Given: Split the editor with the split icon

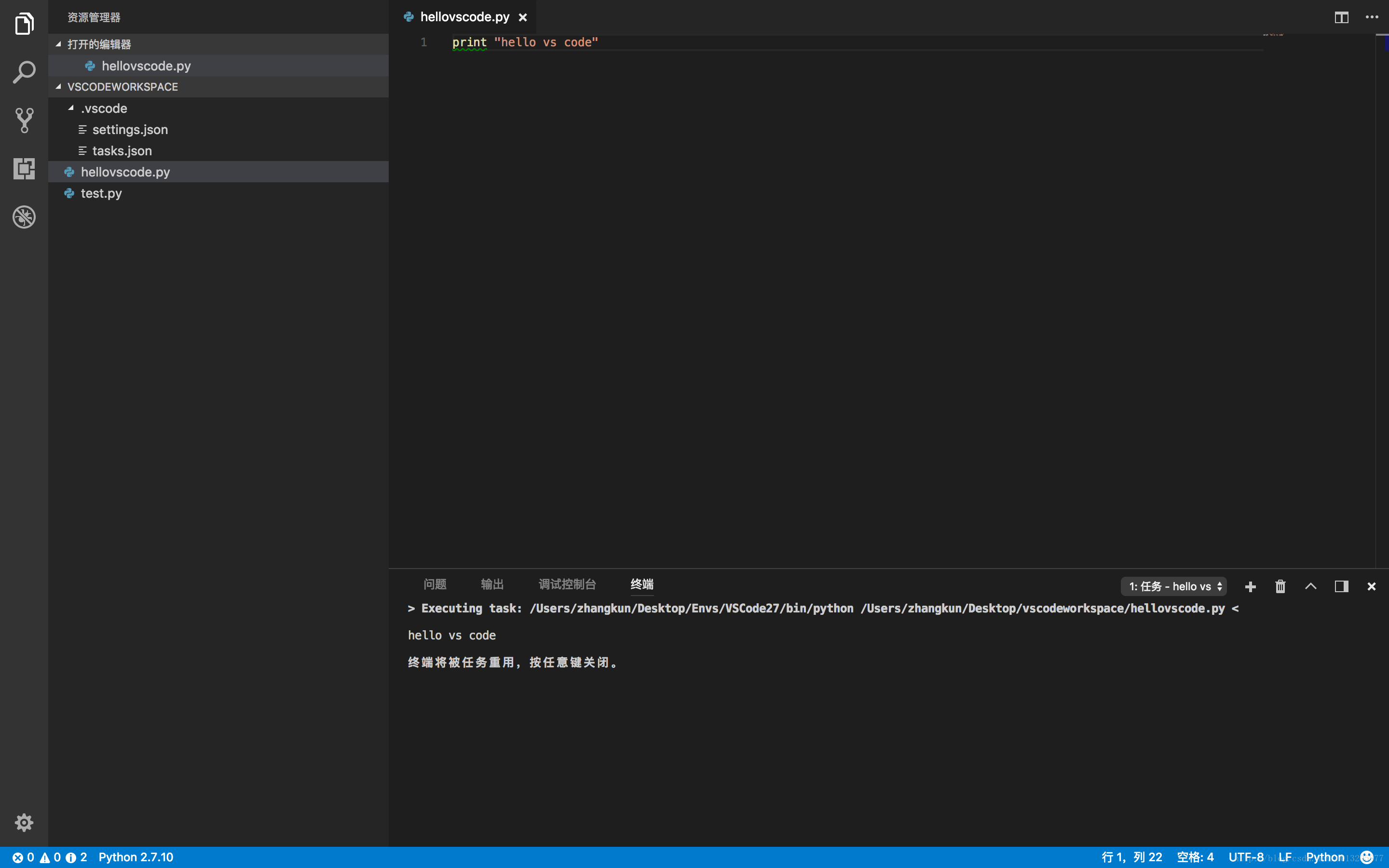Looking at the screenshot, I should click(1341, 17).
